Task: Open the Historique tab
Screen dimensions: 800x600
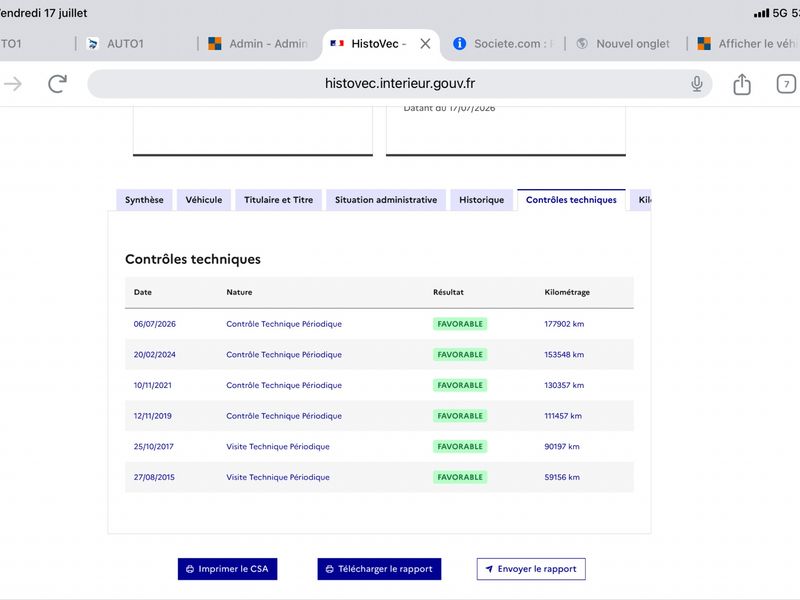Action: pos(482,200)
